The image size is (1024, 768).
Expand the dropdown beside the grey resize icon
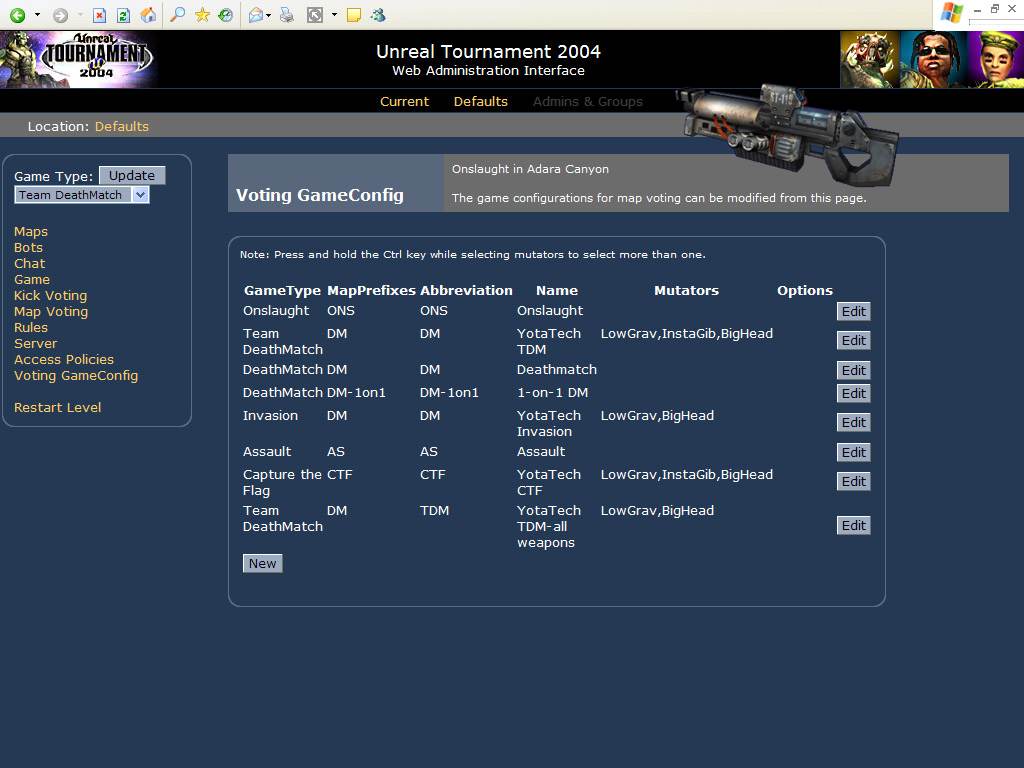334,14
